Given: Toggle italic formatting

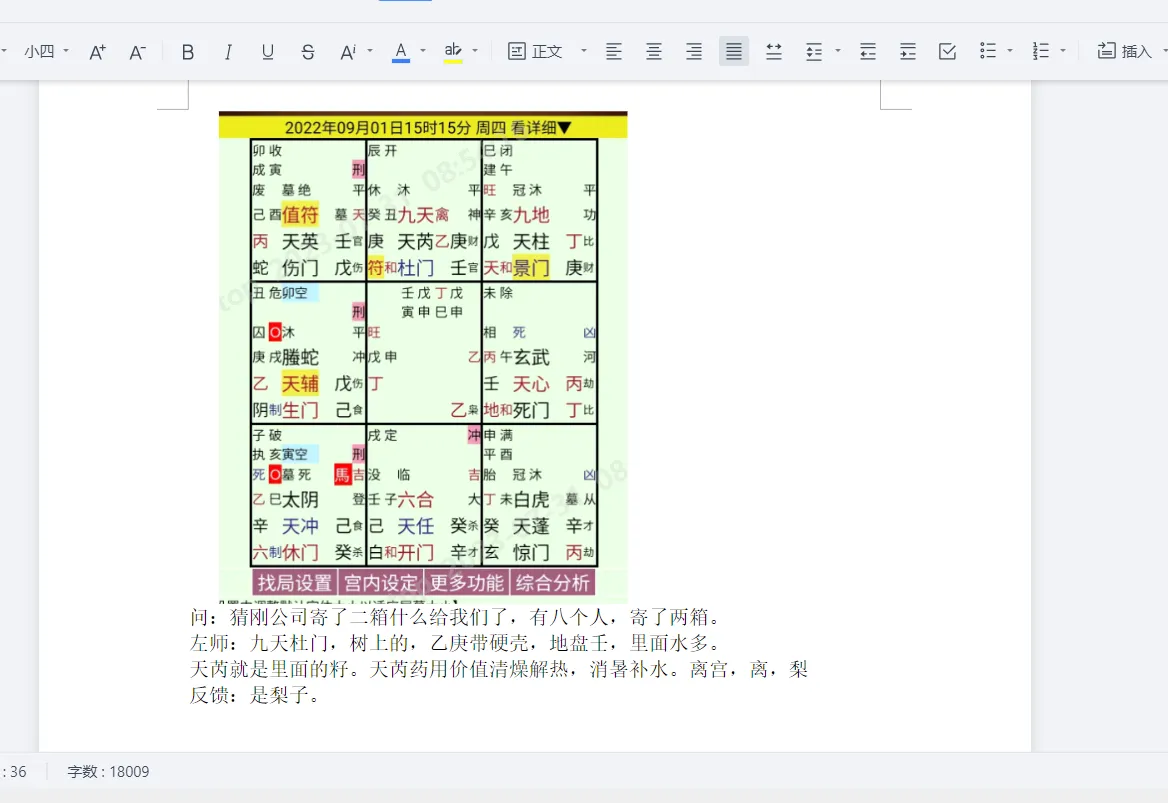Looking at the screenshot, I should 228,52.
